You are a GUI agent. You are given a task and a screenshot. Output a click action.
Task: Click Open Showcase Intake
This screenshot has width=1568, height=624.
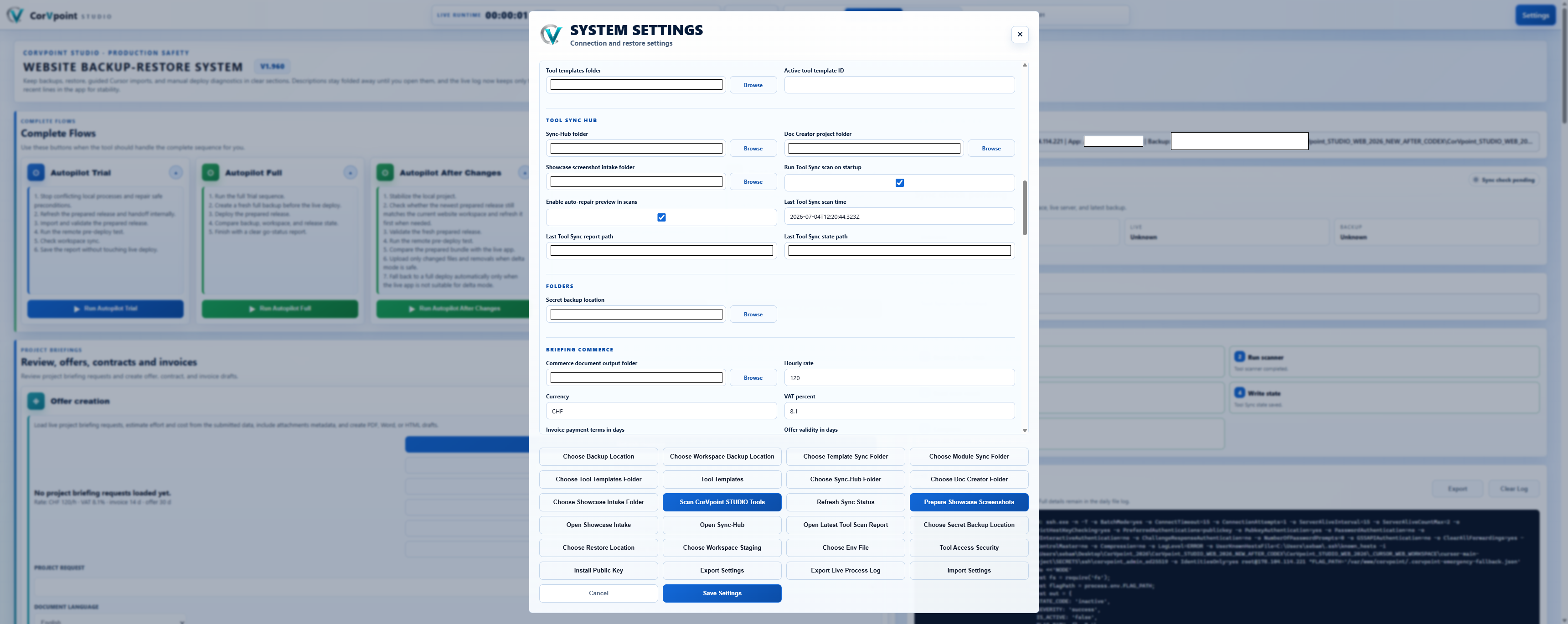click(598, 526)
